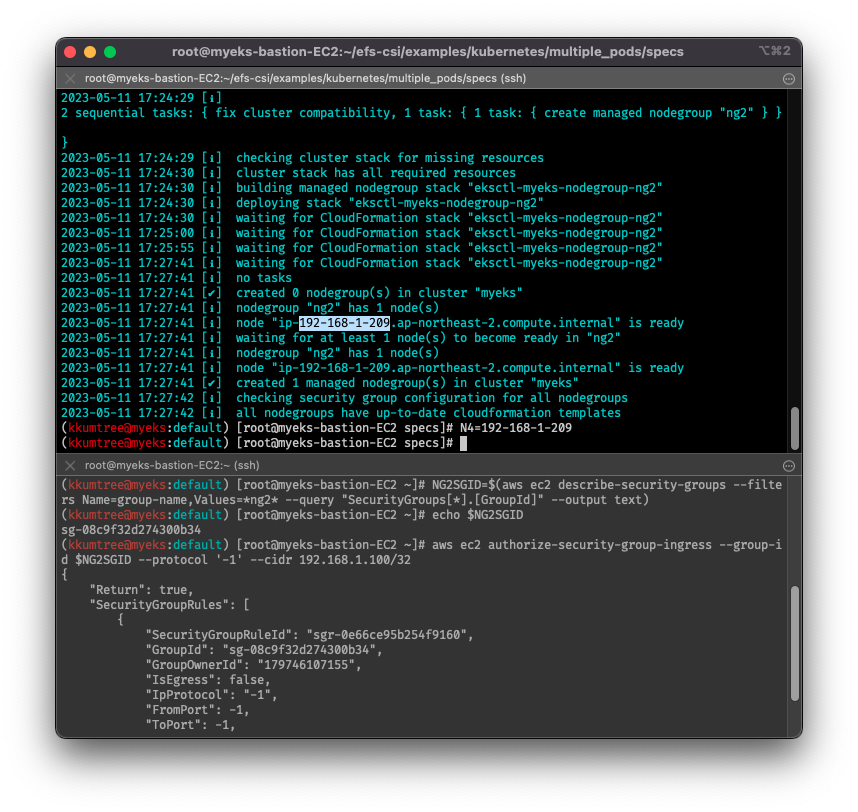Click 'waiting for at least 1 node(s)' line
This screenshot has width=858, height=812.
point(341,338)
